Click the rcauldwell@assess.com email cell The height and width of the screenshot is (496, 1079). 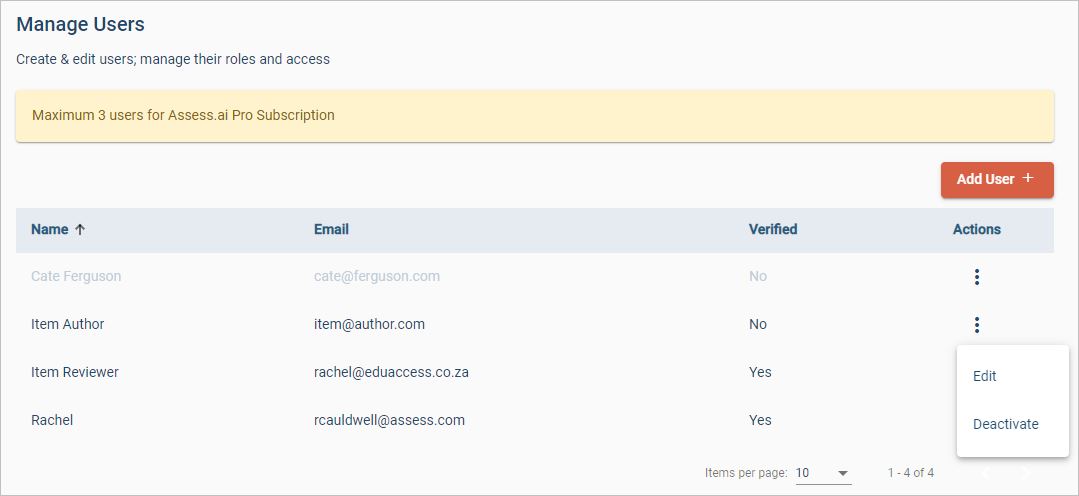[389, 420]
